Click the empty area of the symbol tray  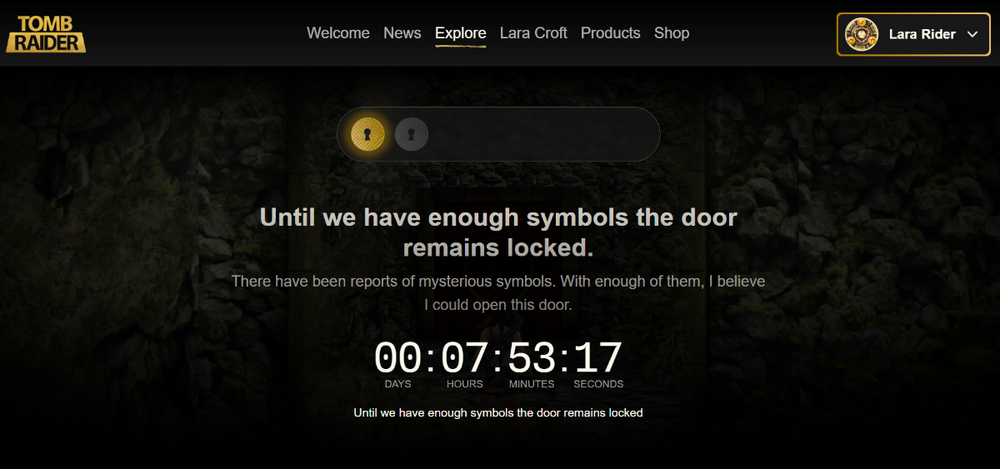pyautogui.click(x=545, y=134)
